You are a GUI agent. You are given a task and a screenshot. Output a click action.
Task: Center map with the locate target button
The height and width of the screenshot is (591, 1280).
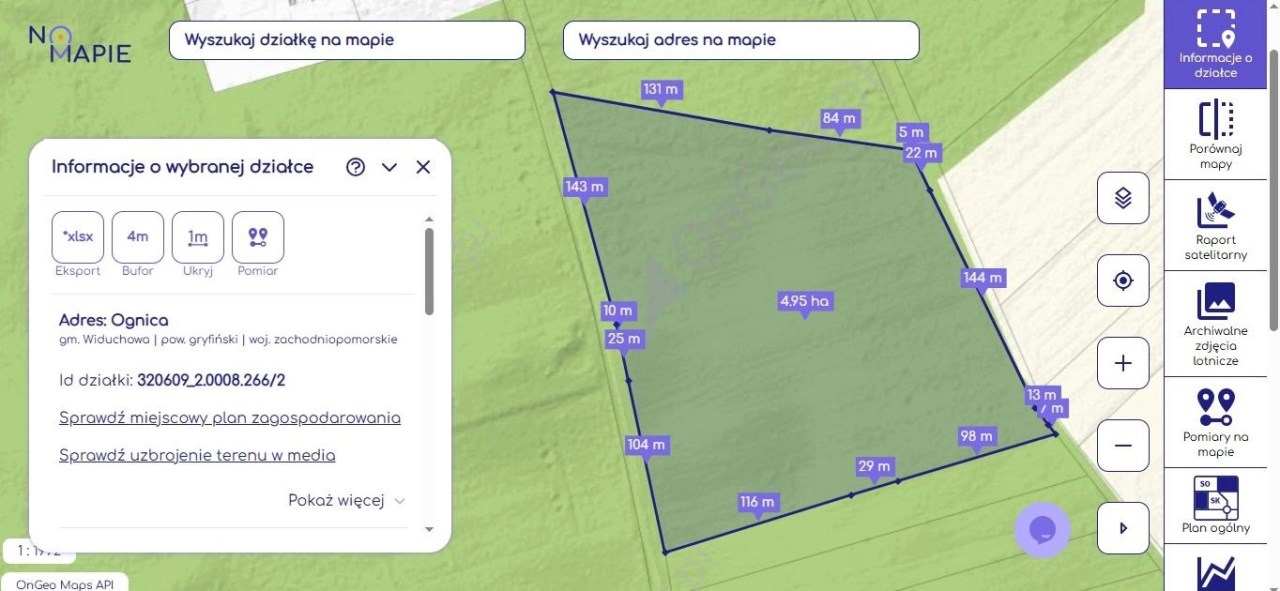1122,281
